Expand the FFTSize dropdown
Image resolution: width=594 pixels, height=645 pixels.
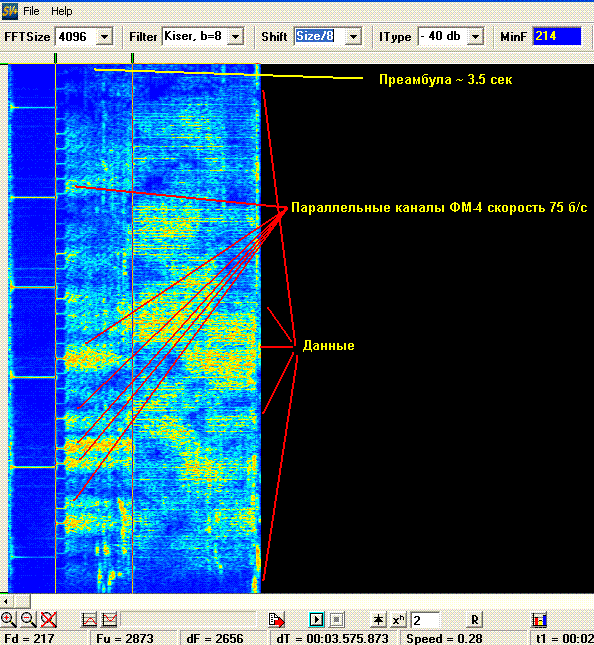[x=104, y=37]
